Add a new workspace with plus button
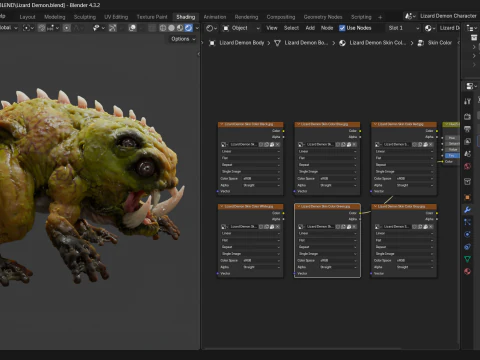This screenshot has height=360, width=480. (380, 17)
